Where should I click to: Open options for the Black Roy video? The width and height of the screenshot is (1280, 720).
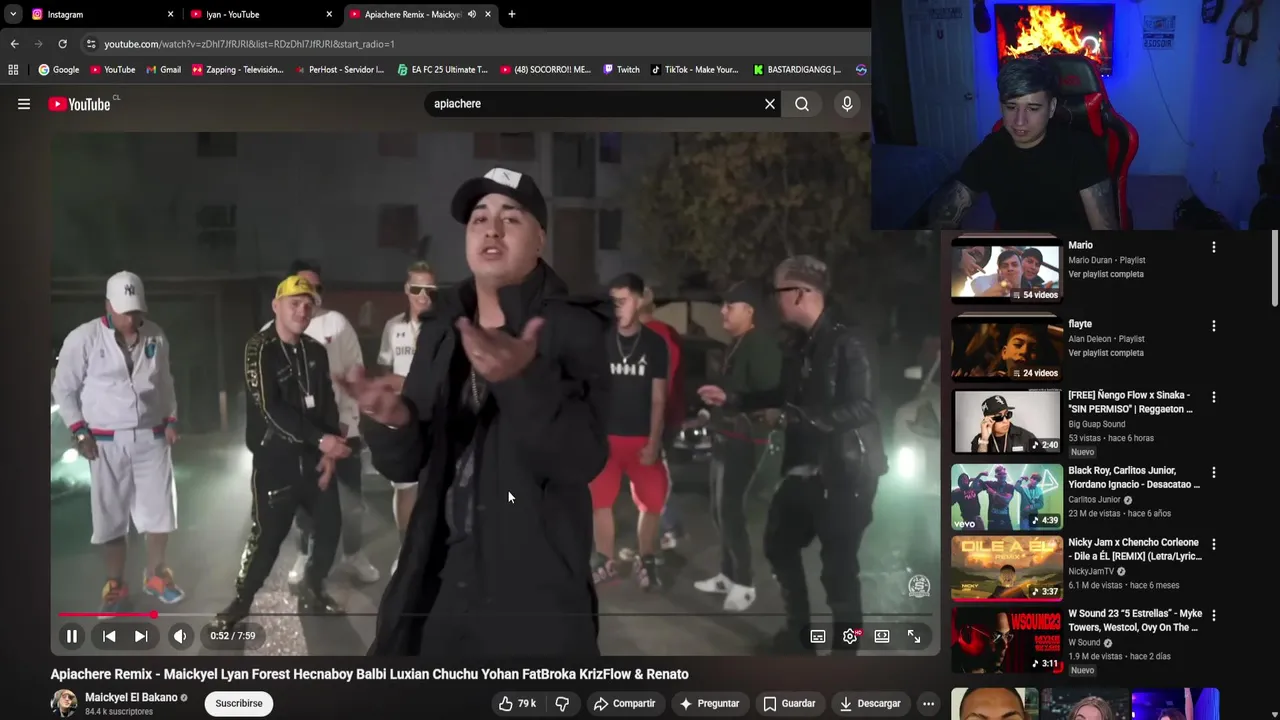click(x=1214, y=472)
